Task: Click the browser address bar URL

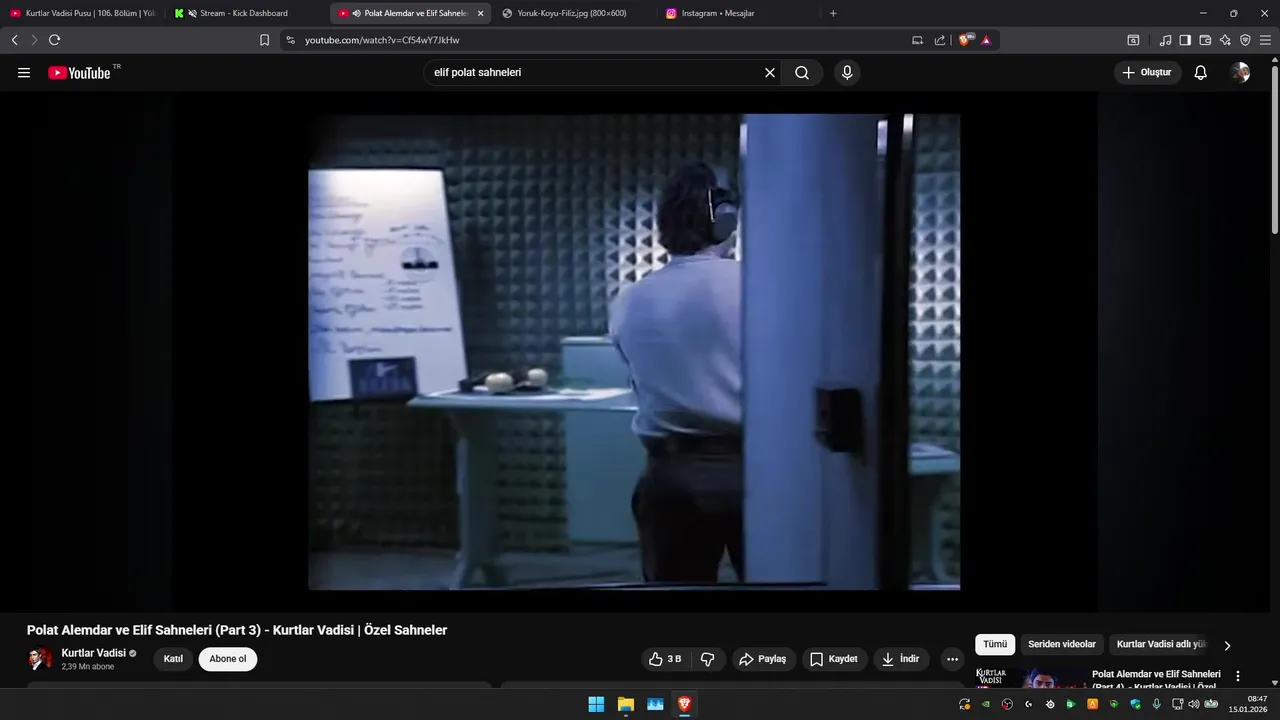Action: pos(382,40)
